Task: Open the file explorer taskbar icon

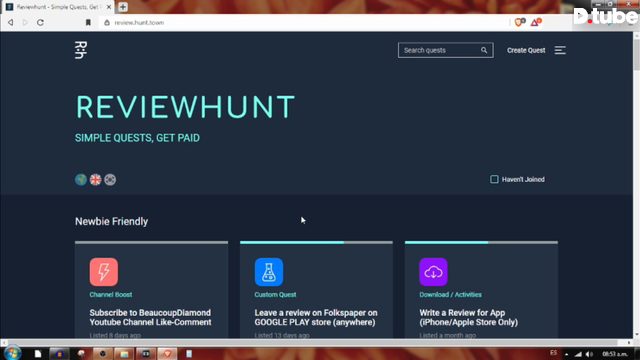Action: pos(124,353)
